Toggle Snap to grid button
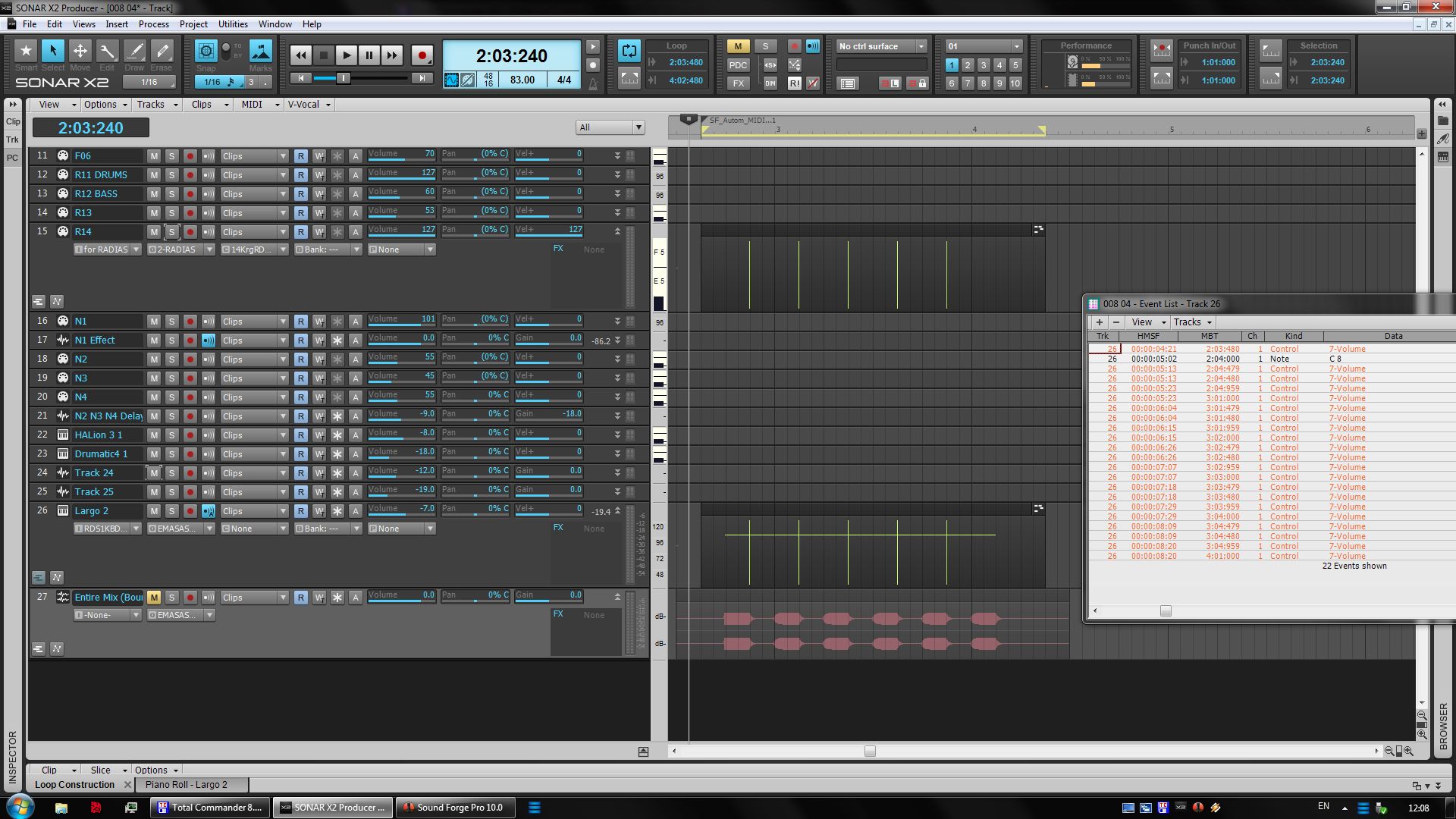Screen dimensions: 1456x819 (x=206, y=52)
